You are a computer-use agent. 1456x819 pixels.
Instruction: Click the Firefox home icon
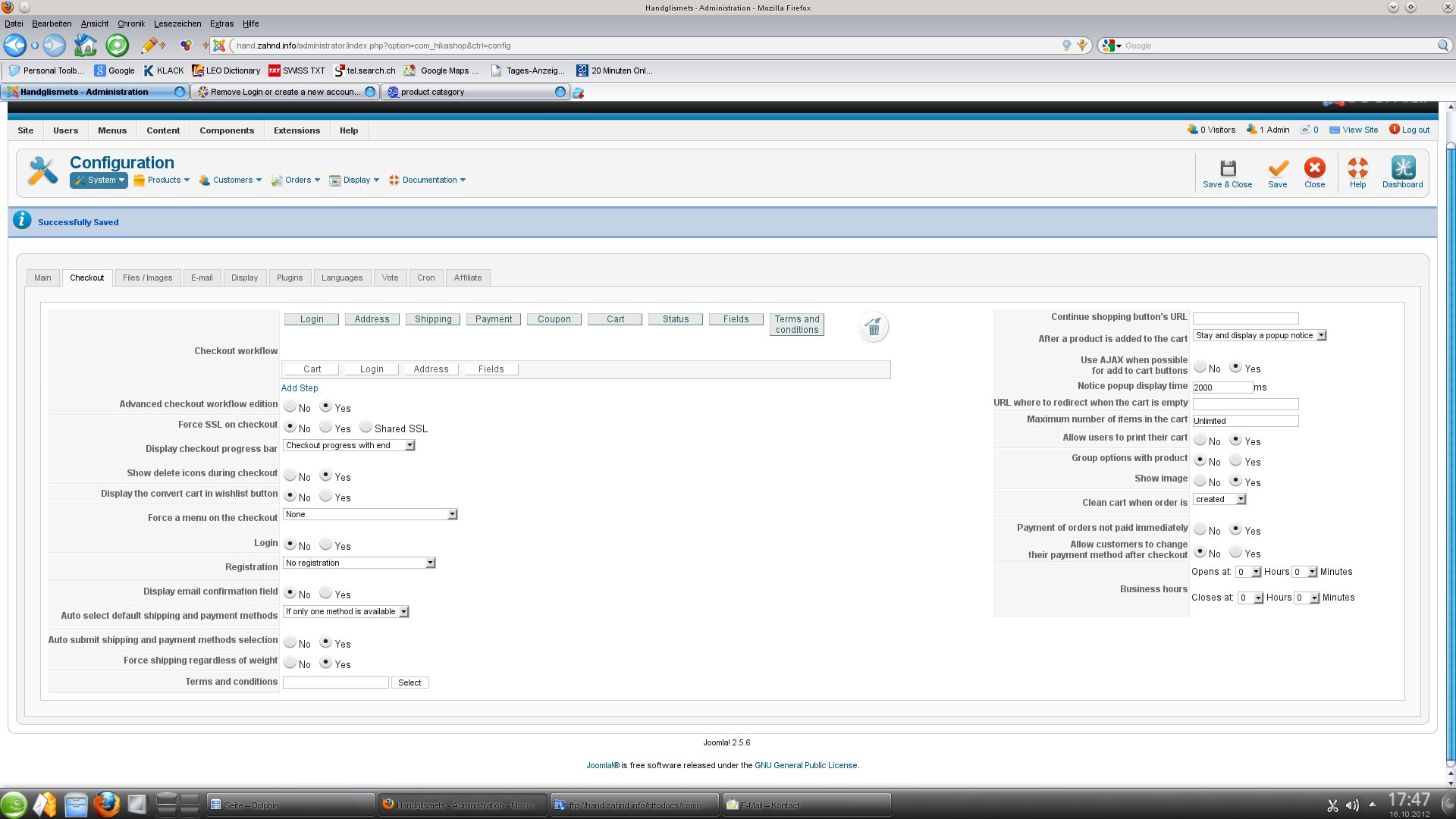coord(85,45)
